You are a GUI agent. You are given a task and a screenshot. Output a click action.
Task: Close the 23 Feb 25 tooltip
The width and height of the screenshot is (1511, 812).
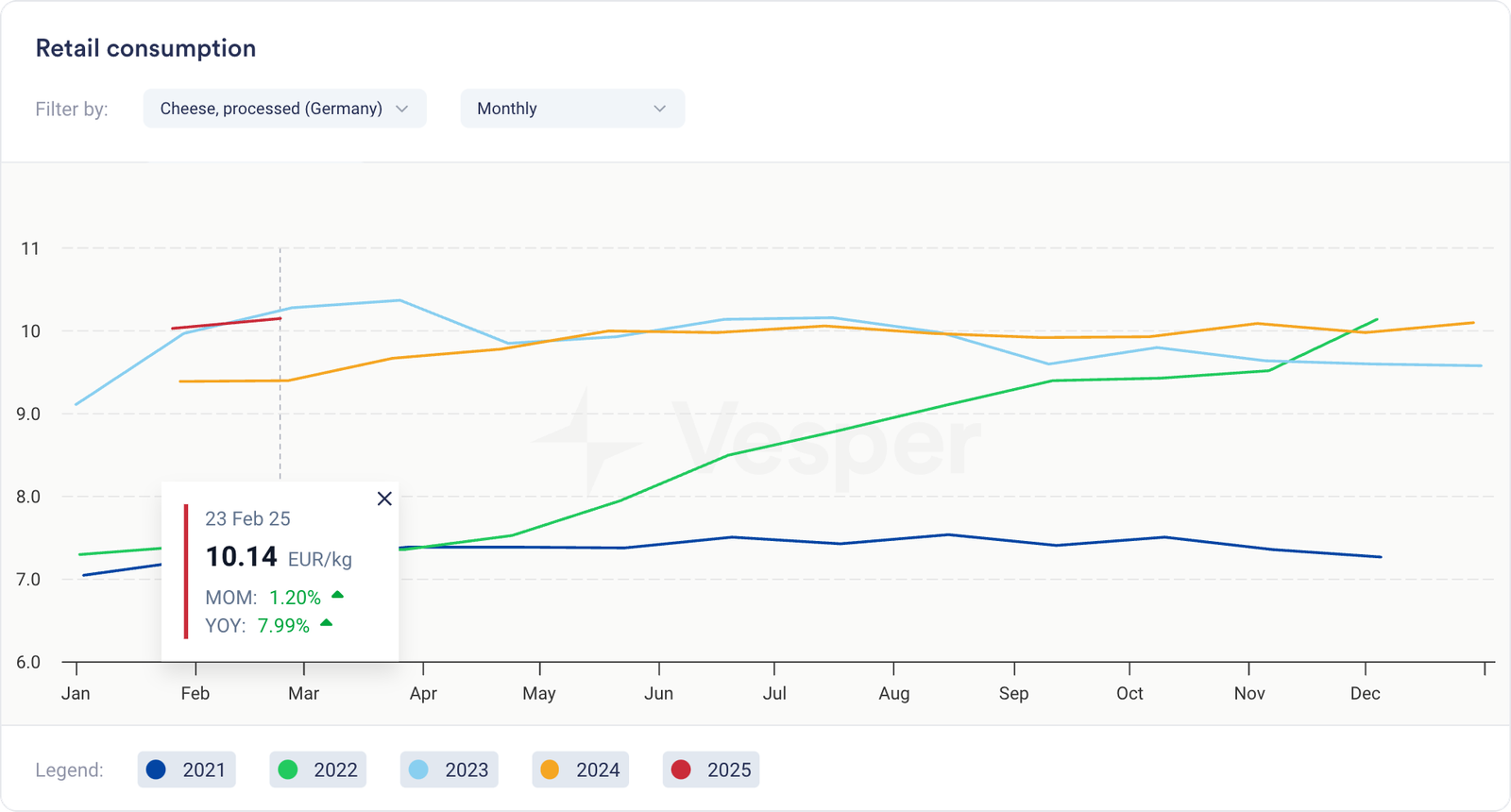coord(384,499)
